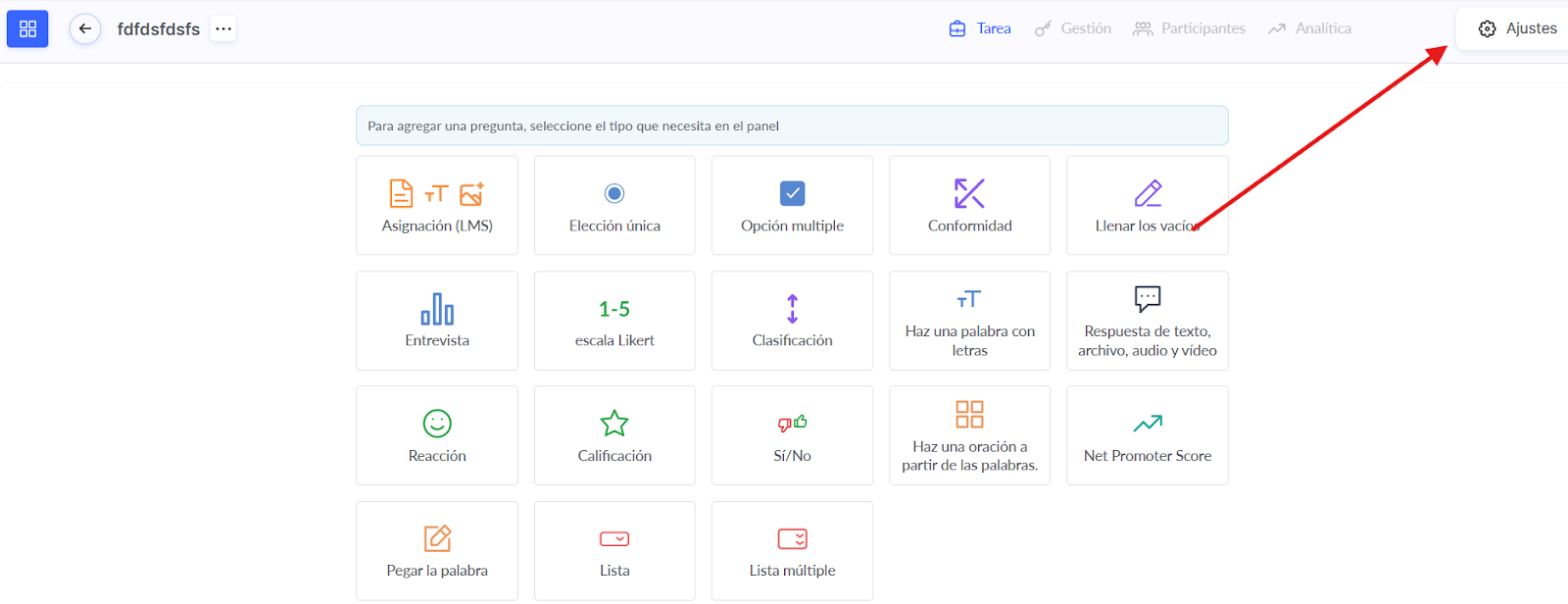Add an Asignación (LMS) question

pos(437,206)
